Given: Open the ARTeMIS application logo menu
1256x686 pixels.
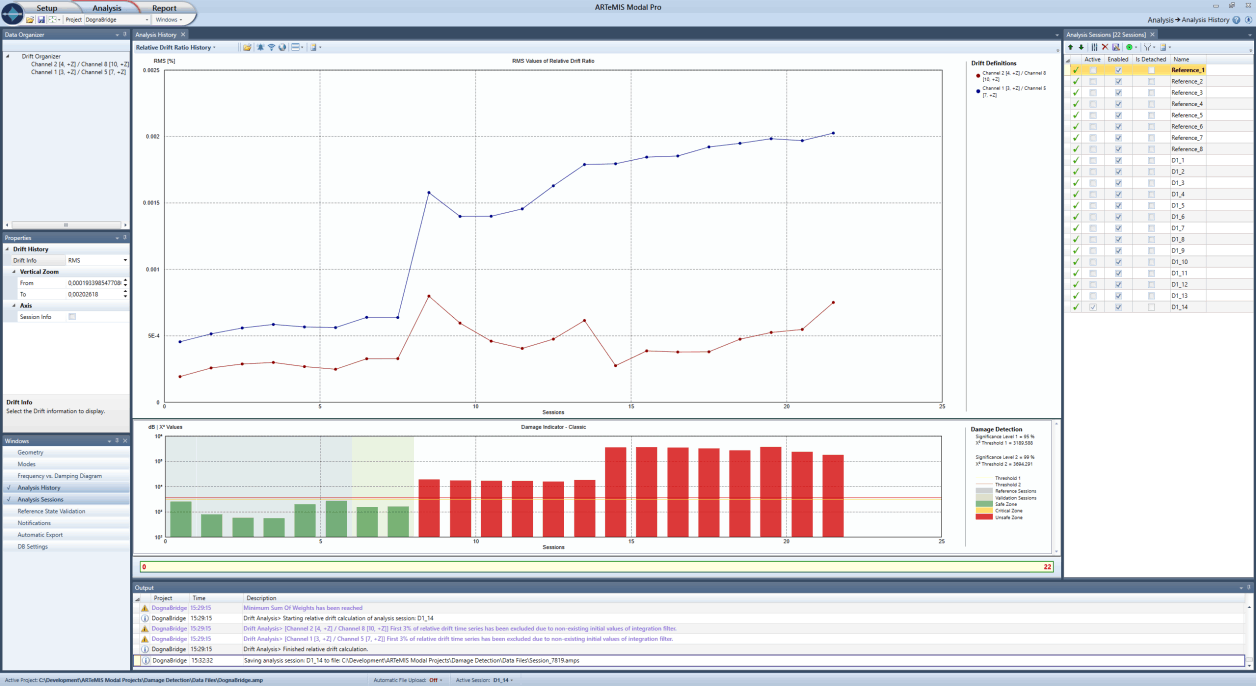Looking at the screenshot, I should (x=12, y=13).
